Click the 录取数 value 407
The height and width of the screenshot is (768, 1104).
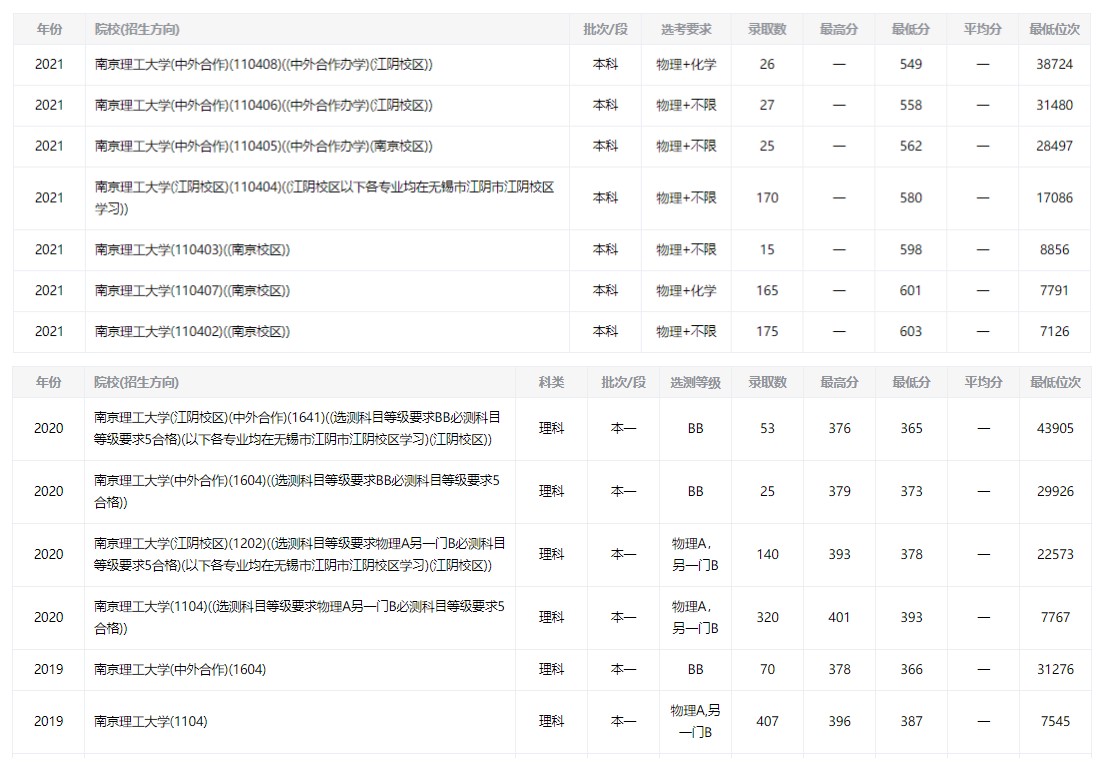click(x=767, y=722)
